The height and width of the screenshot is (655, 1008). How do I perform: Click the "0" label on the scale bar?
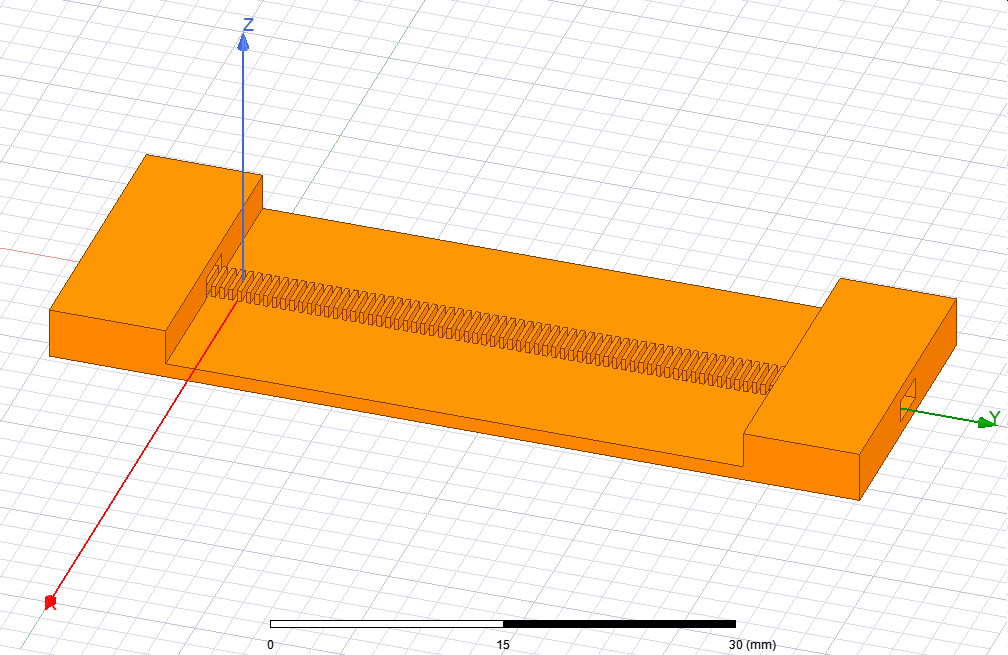(x=270, y=644)
